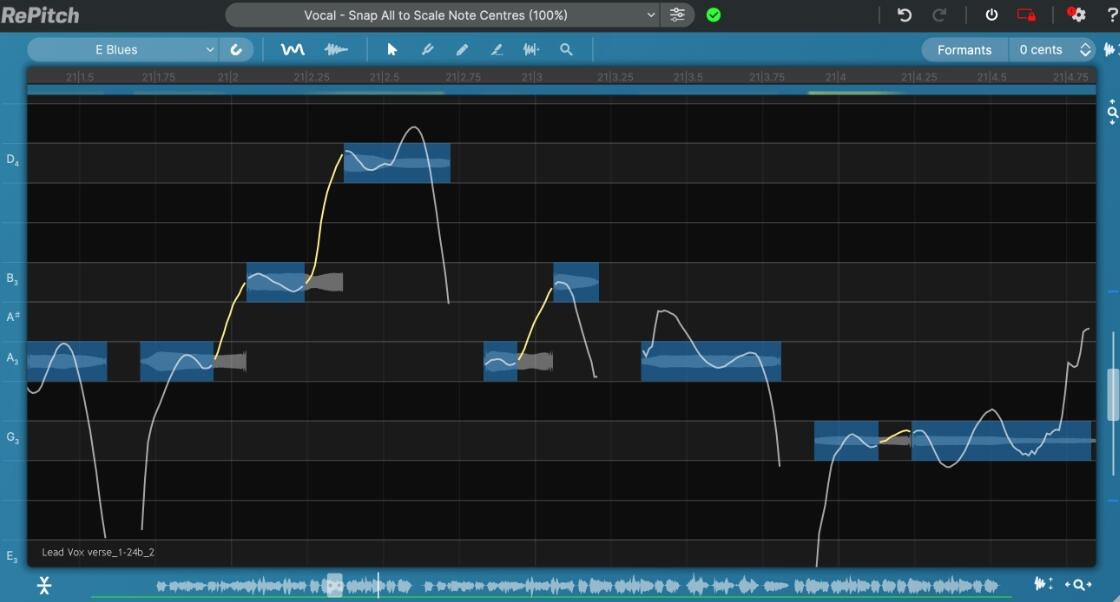Screen dimensions: 1120x602
Task: Toggle waveform display icon
Action: 336,49
